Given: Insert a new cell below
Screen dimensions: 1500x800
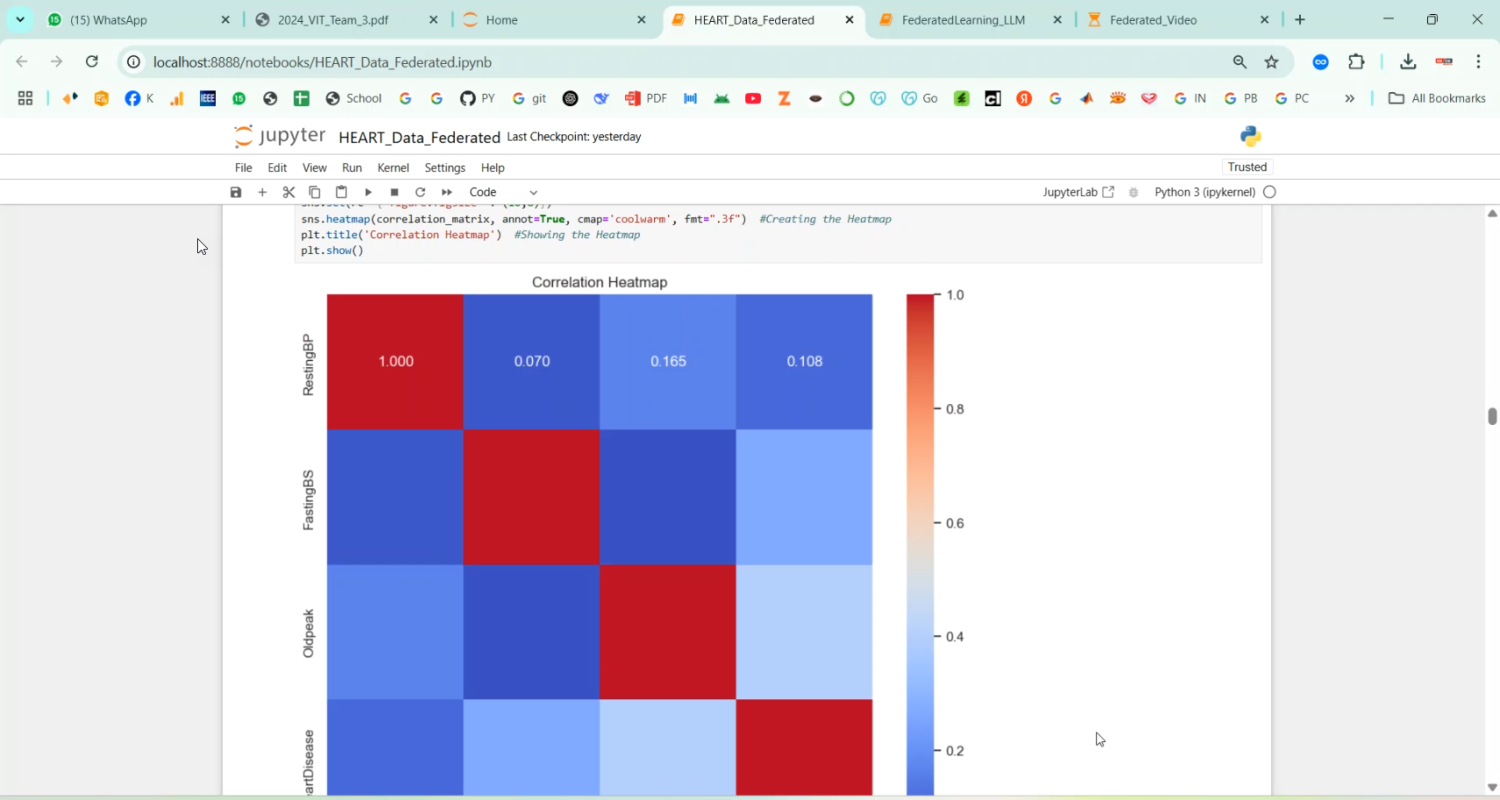Looking at the screenshot, I should (x=262, y=191).
